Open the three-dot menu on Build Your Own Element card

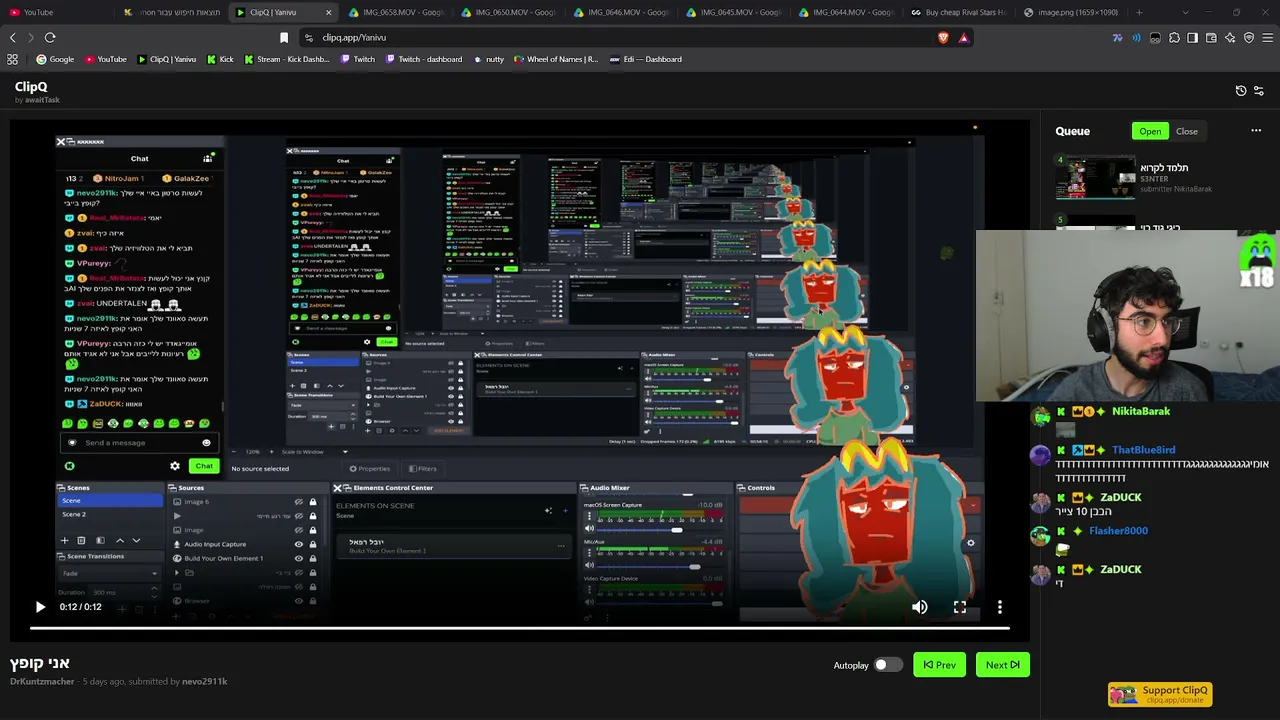tap(561, 546)
